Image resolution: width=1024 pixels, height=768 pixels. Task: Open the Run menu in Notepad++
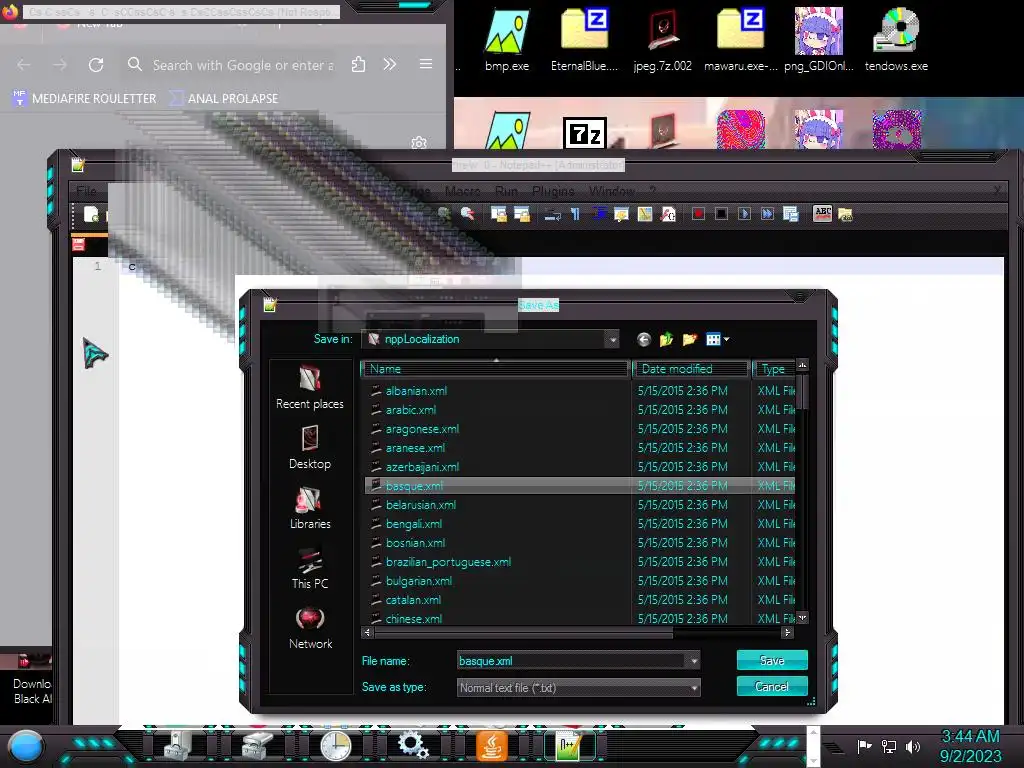click(x=506, y=191)
